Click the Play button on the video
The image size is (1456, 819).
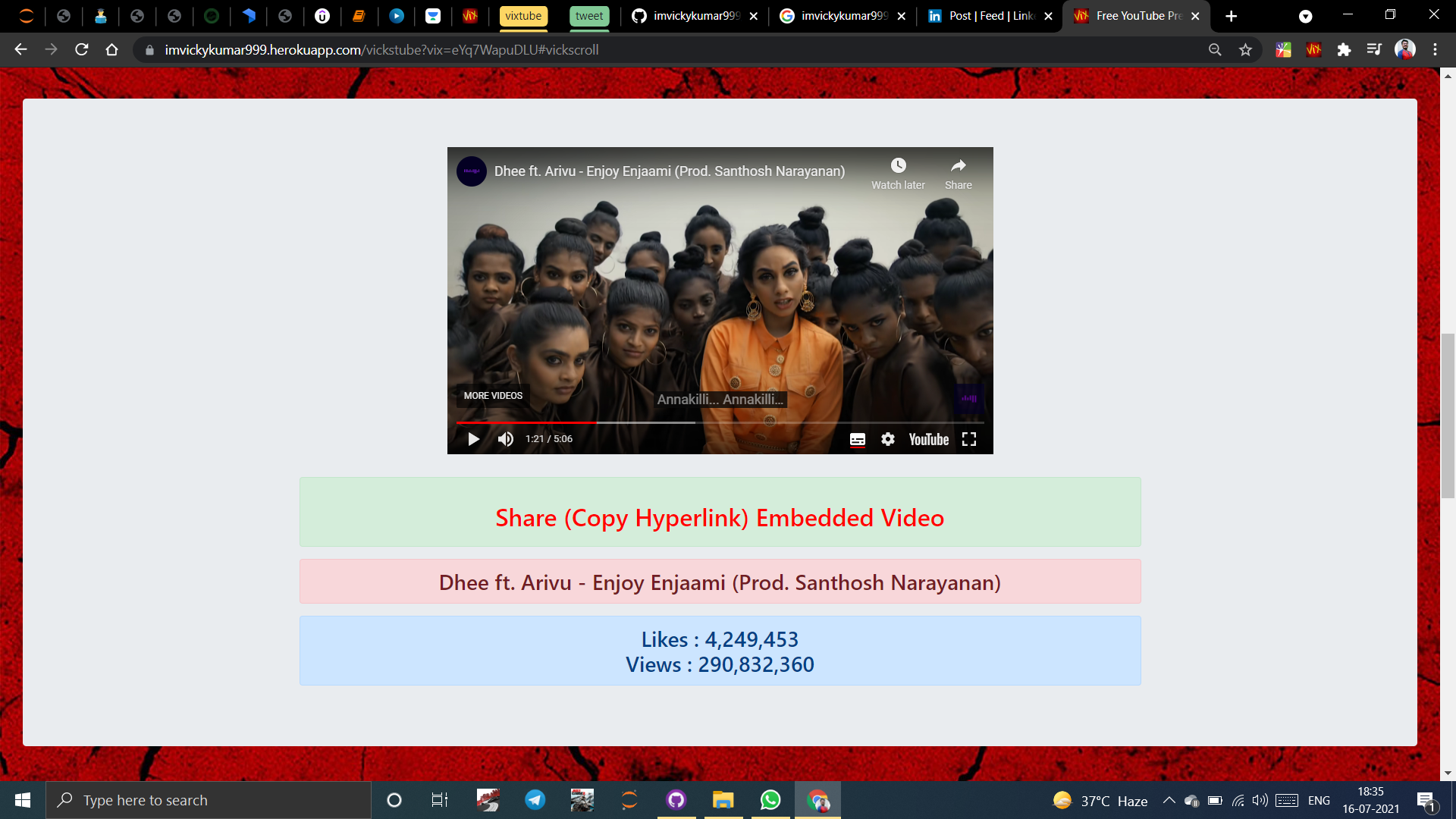pyautogui.click(x=473, y=438)
